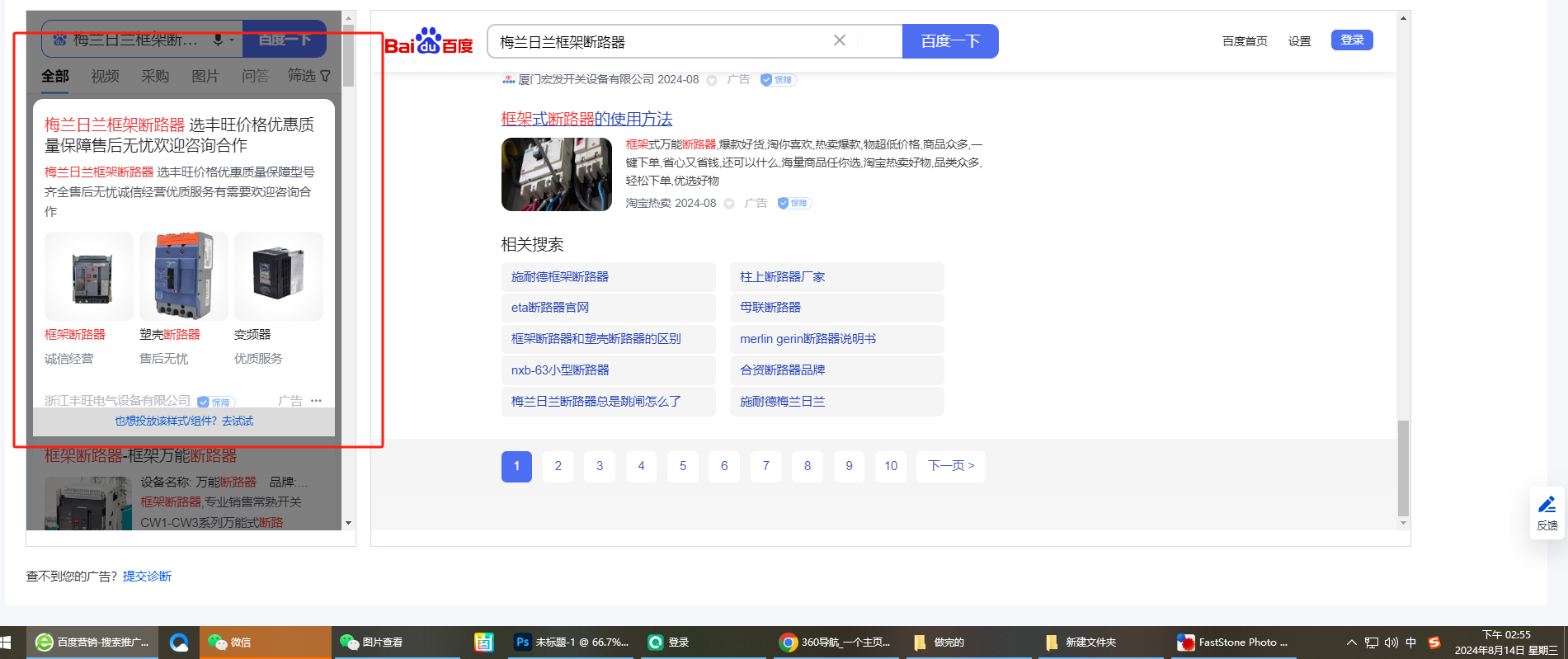Click the 保障 shield badge beside 淘宝热卖
The image size is (1568, 659).
tap(794, 203)
